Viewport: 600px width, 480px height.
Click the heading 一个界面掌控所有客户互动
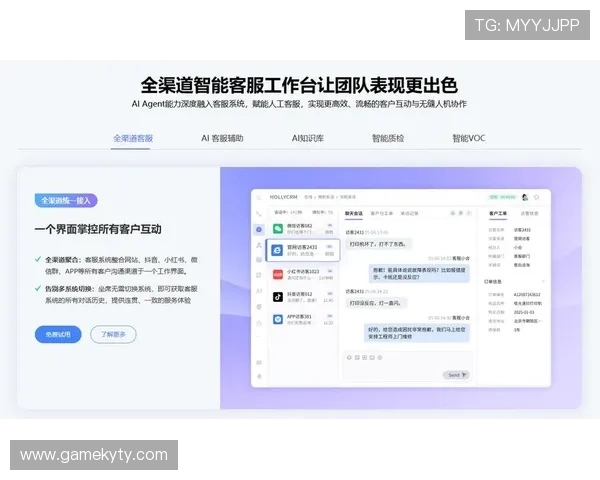pyautogui.click(x=98, y=229)
